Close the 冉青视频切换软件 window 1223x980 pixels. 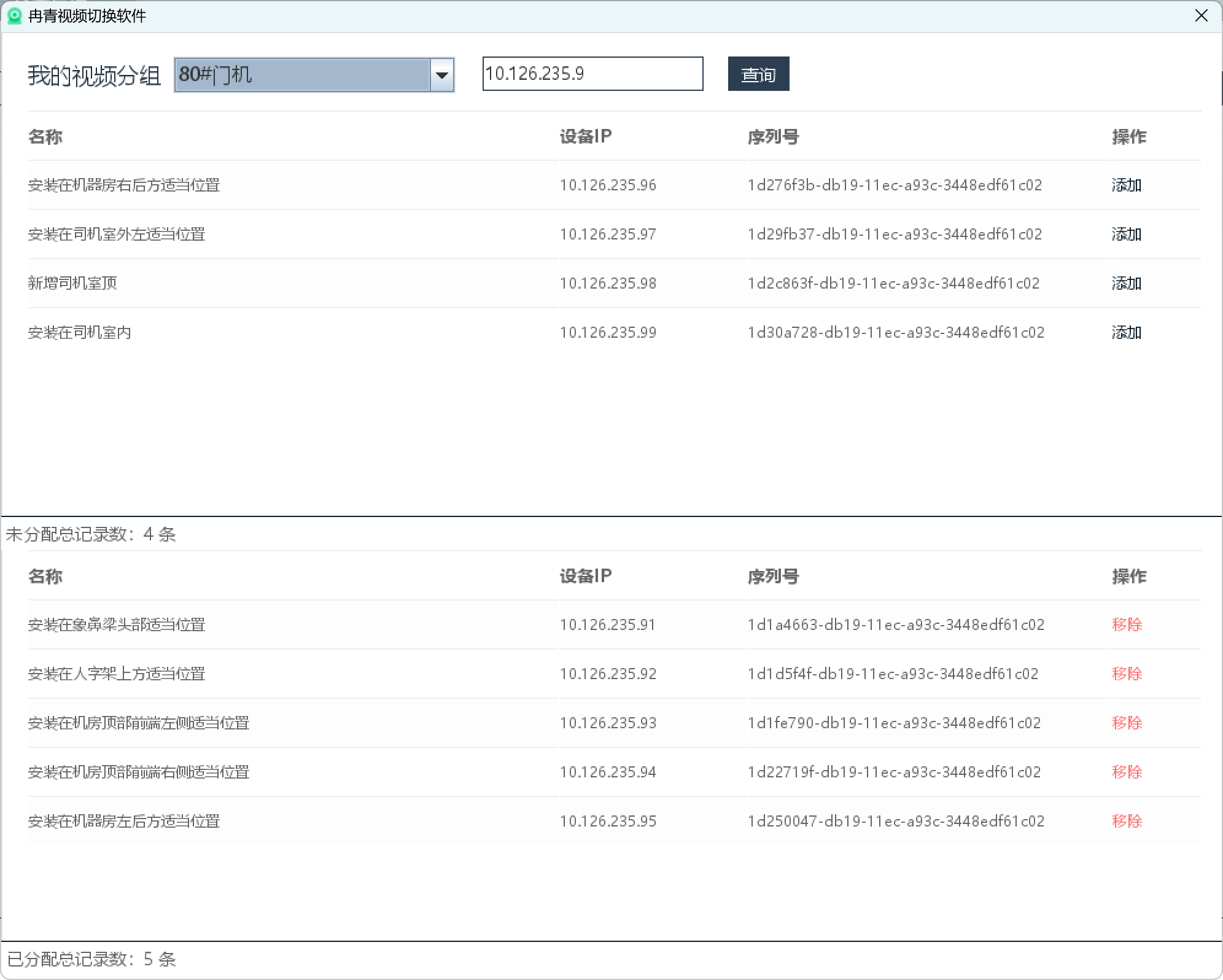(1202, 16)
